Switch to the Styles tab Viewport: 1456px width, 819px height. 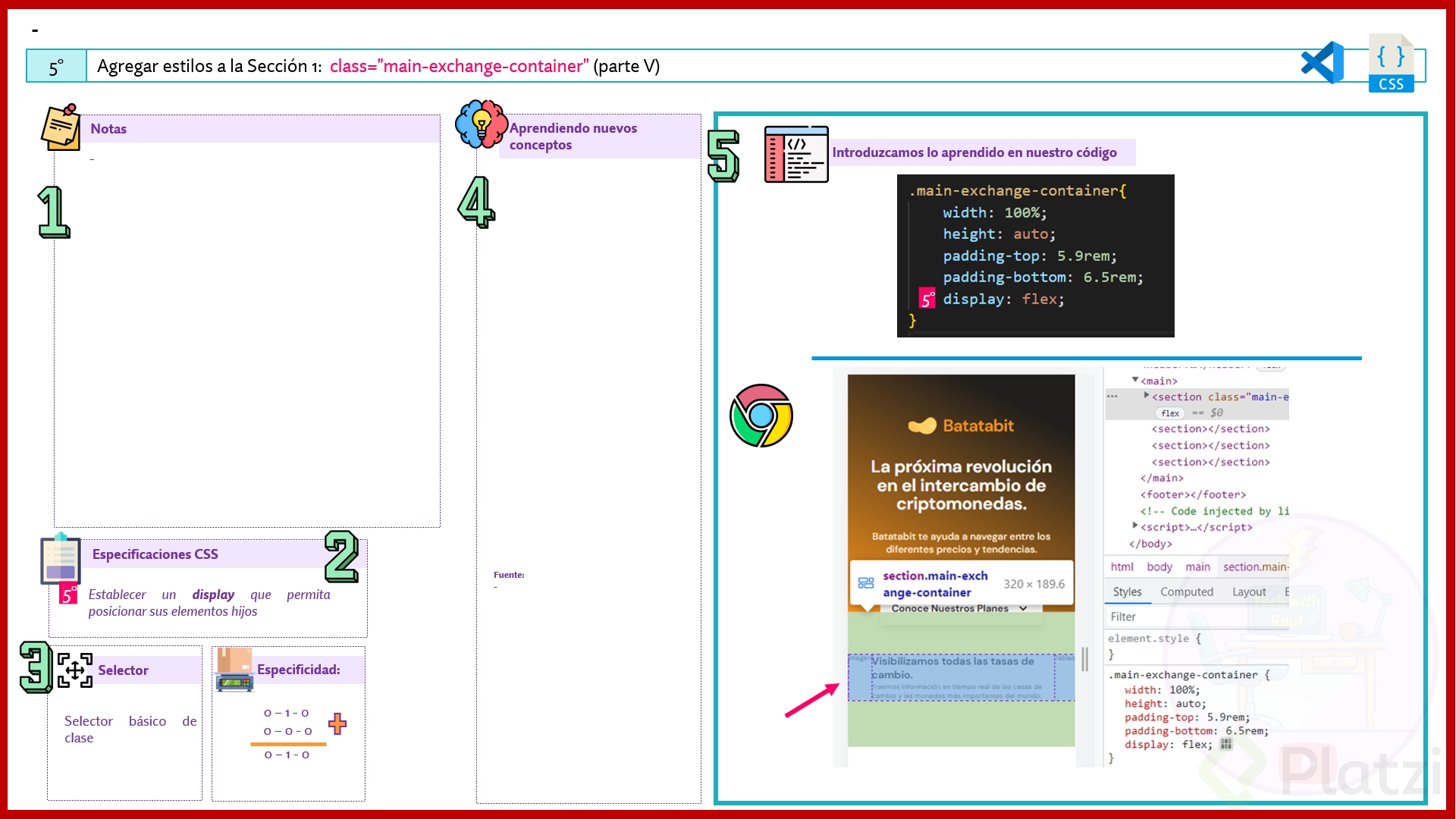1127,591
